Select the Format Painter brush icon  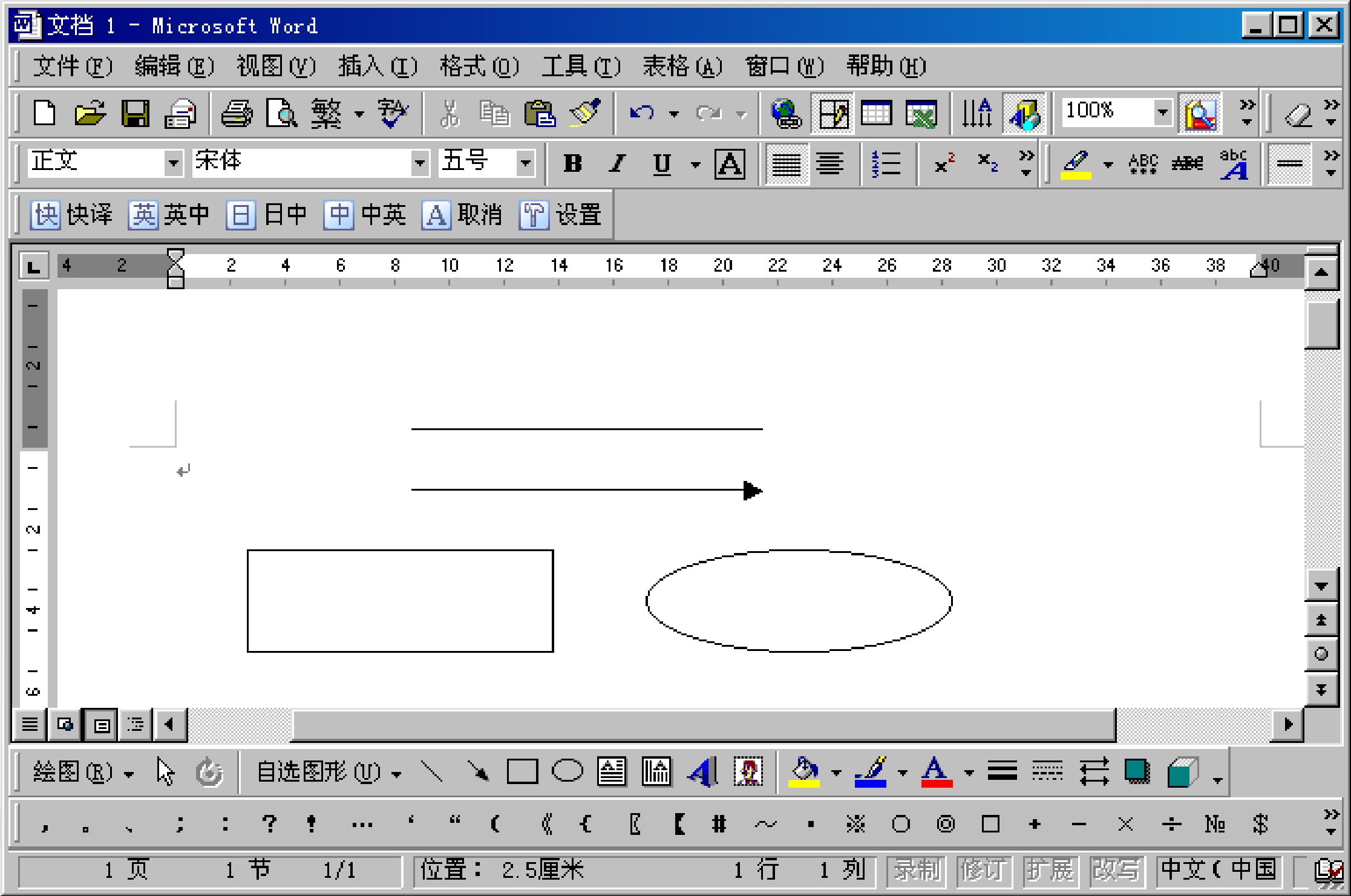coord(585,113)
